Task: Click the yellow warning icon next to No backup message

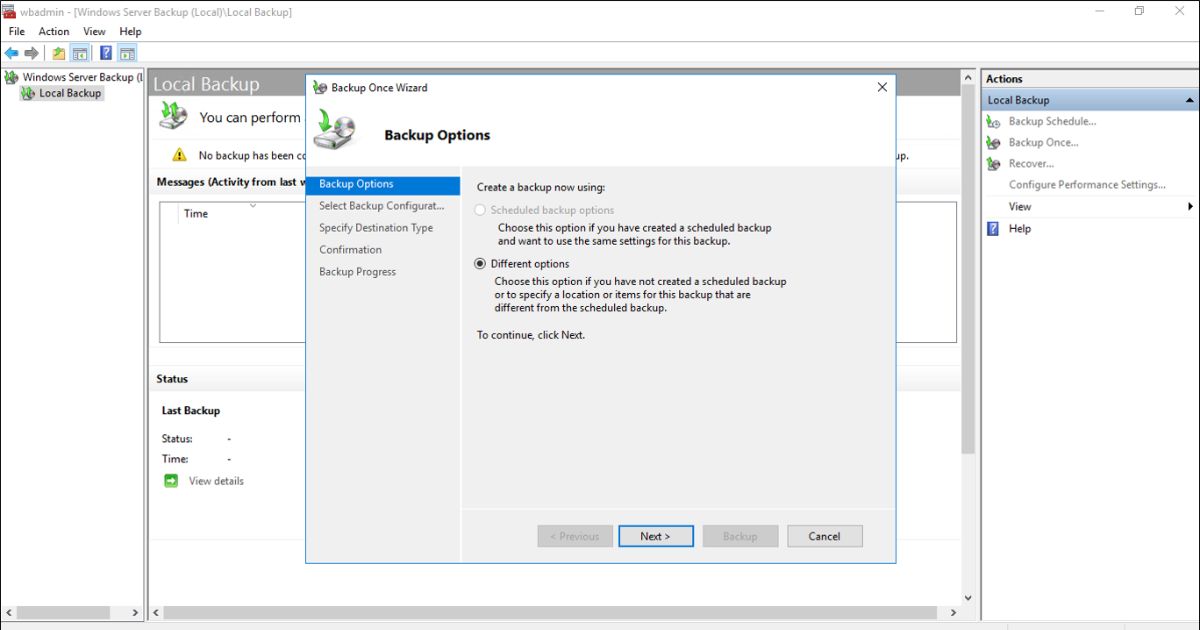Action: [179, 155]
